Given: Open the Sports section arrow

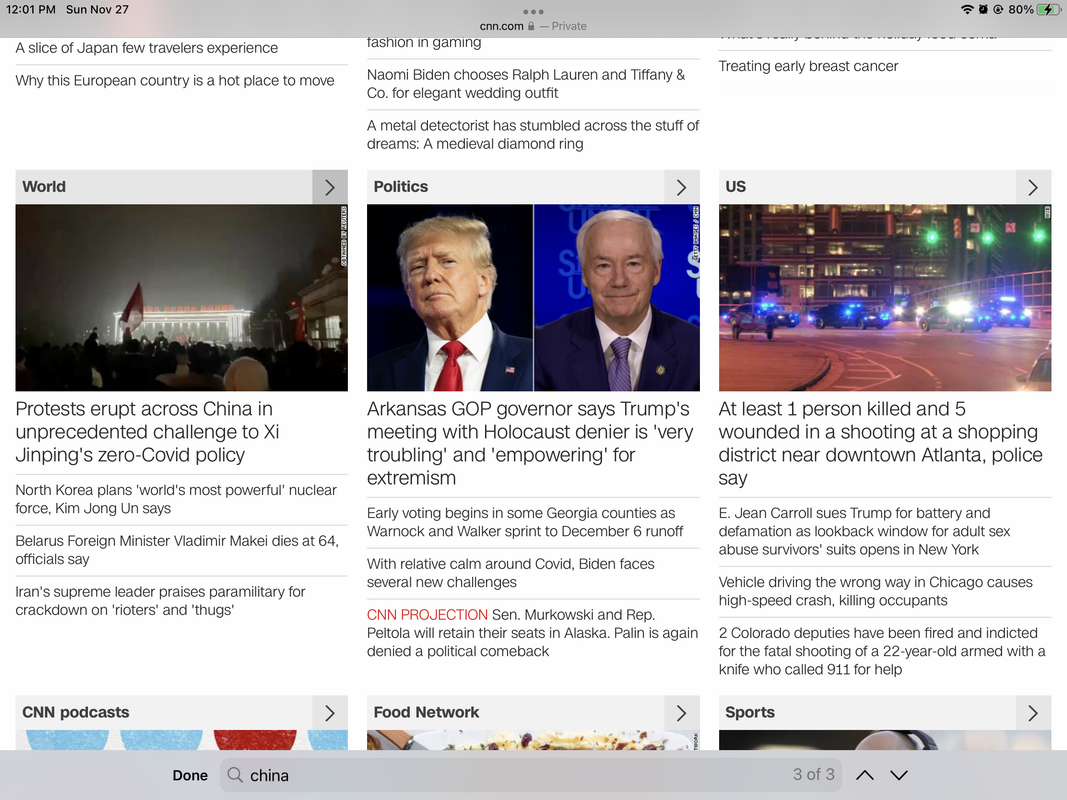Looking at the screenshot, I should coord(1033,712).
